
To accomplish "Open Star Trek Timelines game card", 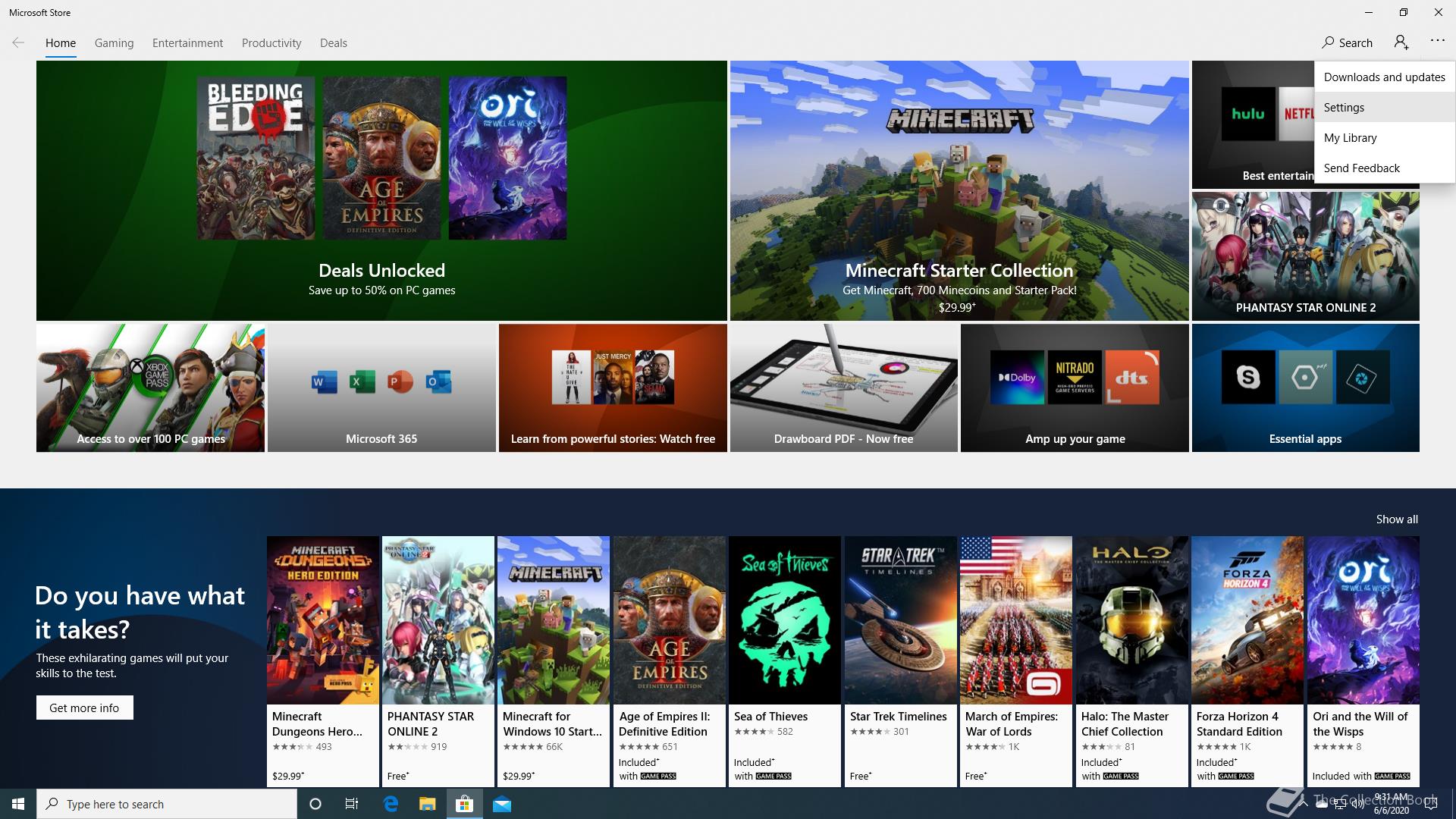I will pos(901,661).
